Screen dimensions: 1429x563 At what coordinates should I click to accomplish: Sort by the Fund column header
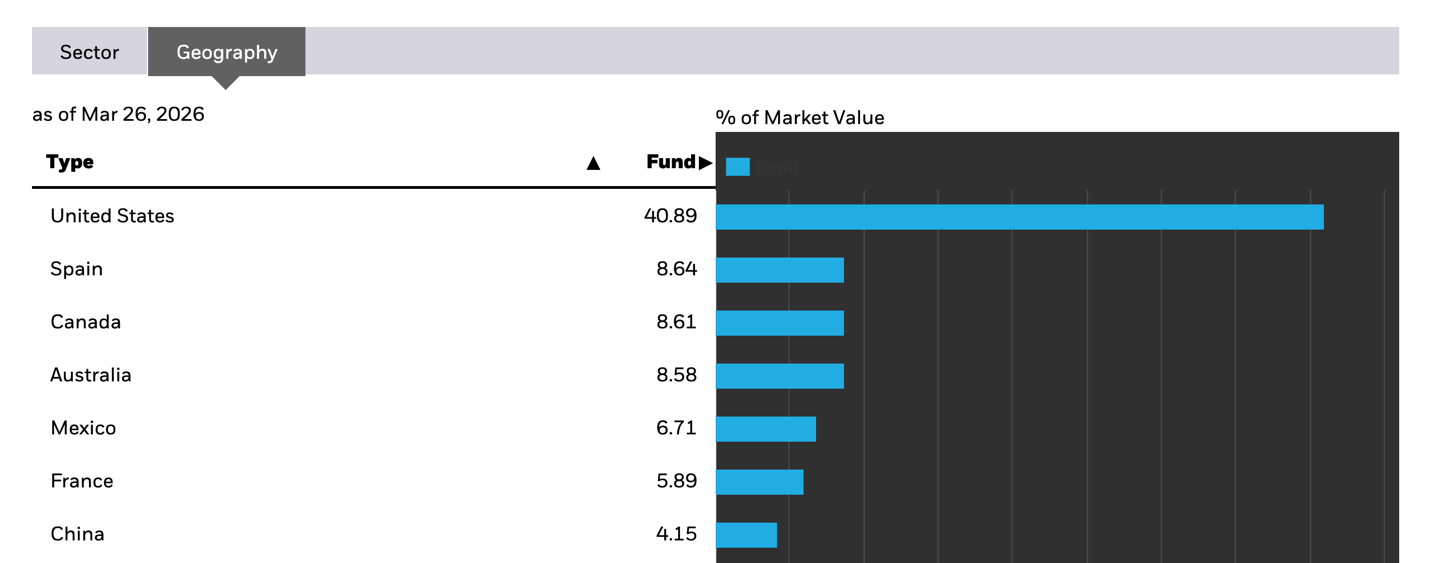[x=670, y=162]
